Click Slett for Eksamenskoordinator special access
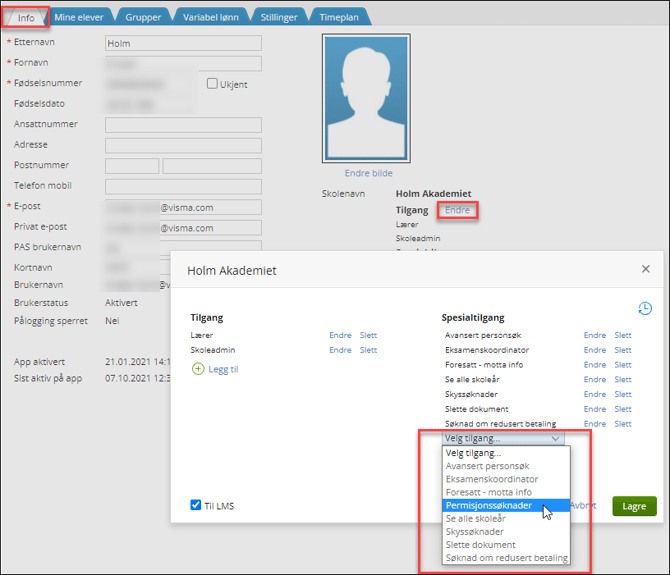This screenshot has height=575, width=670. 622,350
